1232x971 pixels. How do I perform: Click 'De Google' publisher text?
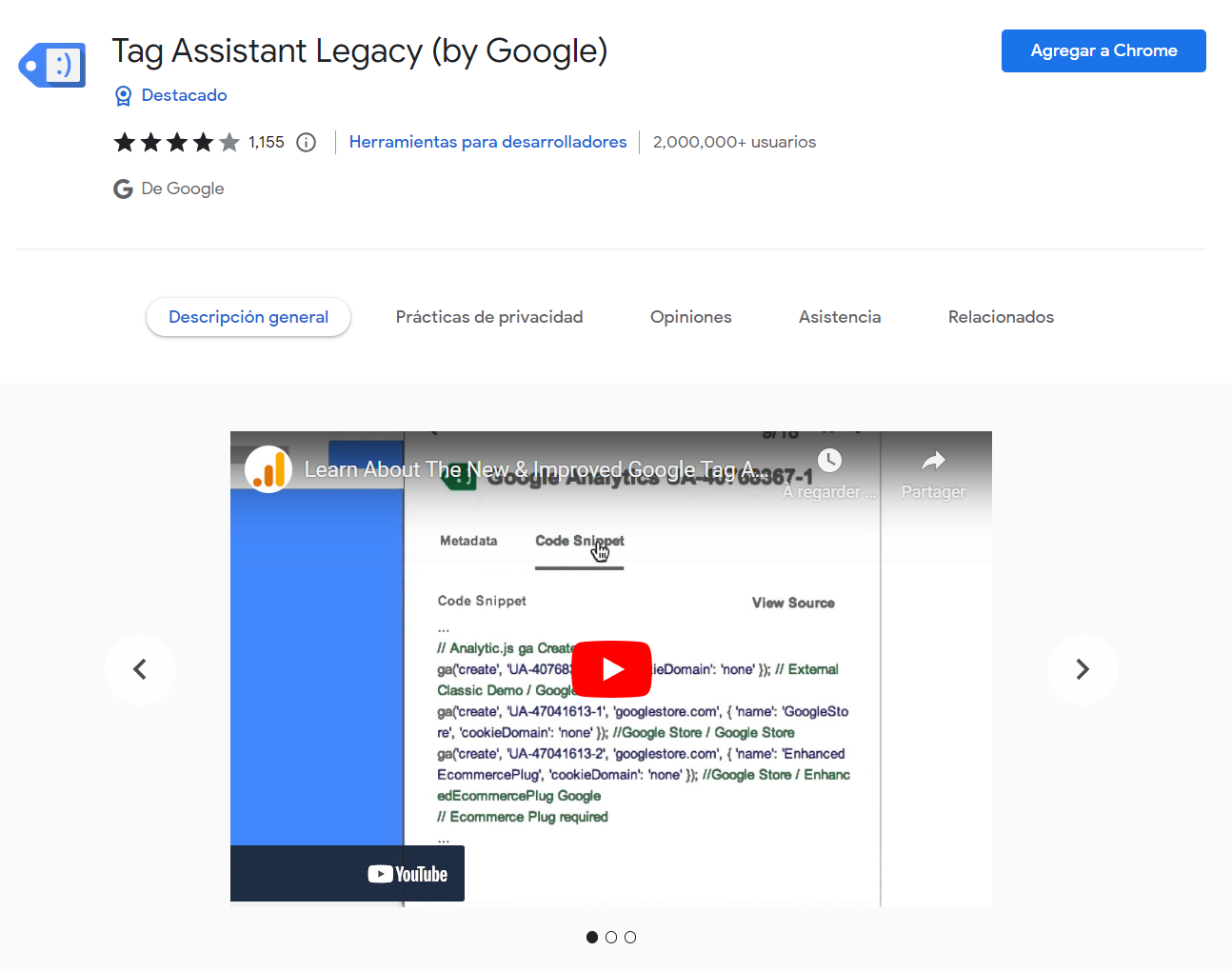click(183, 188)
